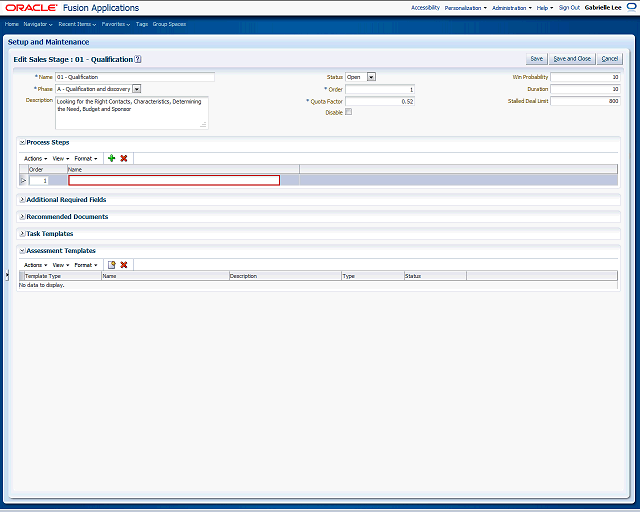Create new assessment template entry icon
Screen dimensions: 640x512
pos(111,265)
